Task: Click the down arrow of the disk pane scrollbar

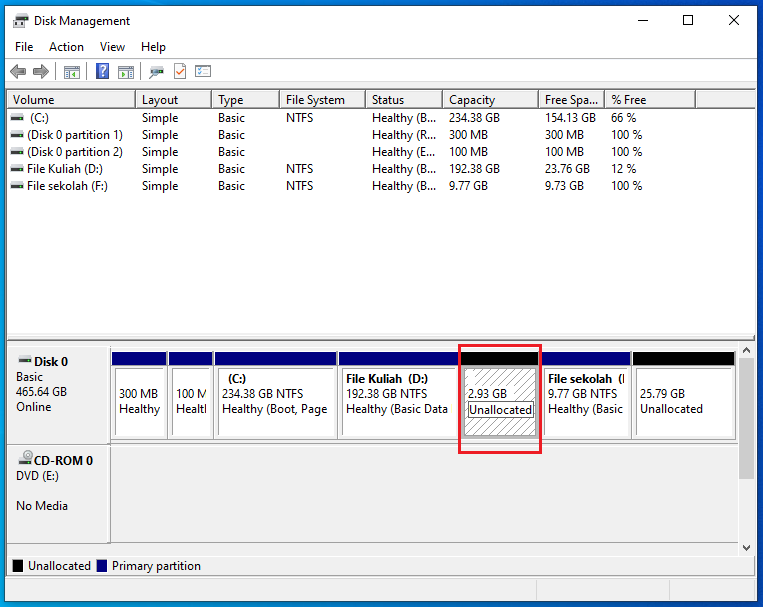Action: (x=746, y=547)
